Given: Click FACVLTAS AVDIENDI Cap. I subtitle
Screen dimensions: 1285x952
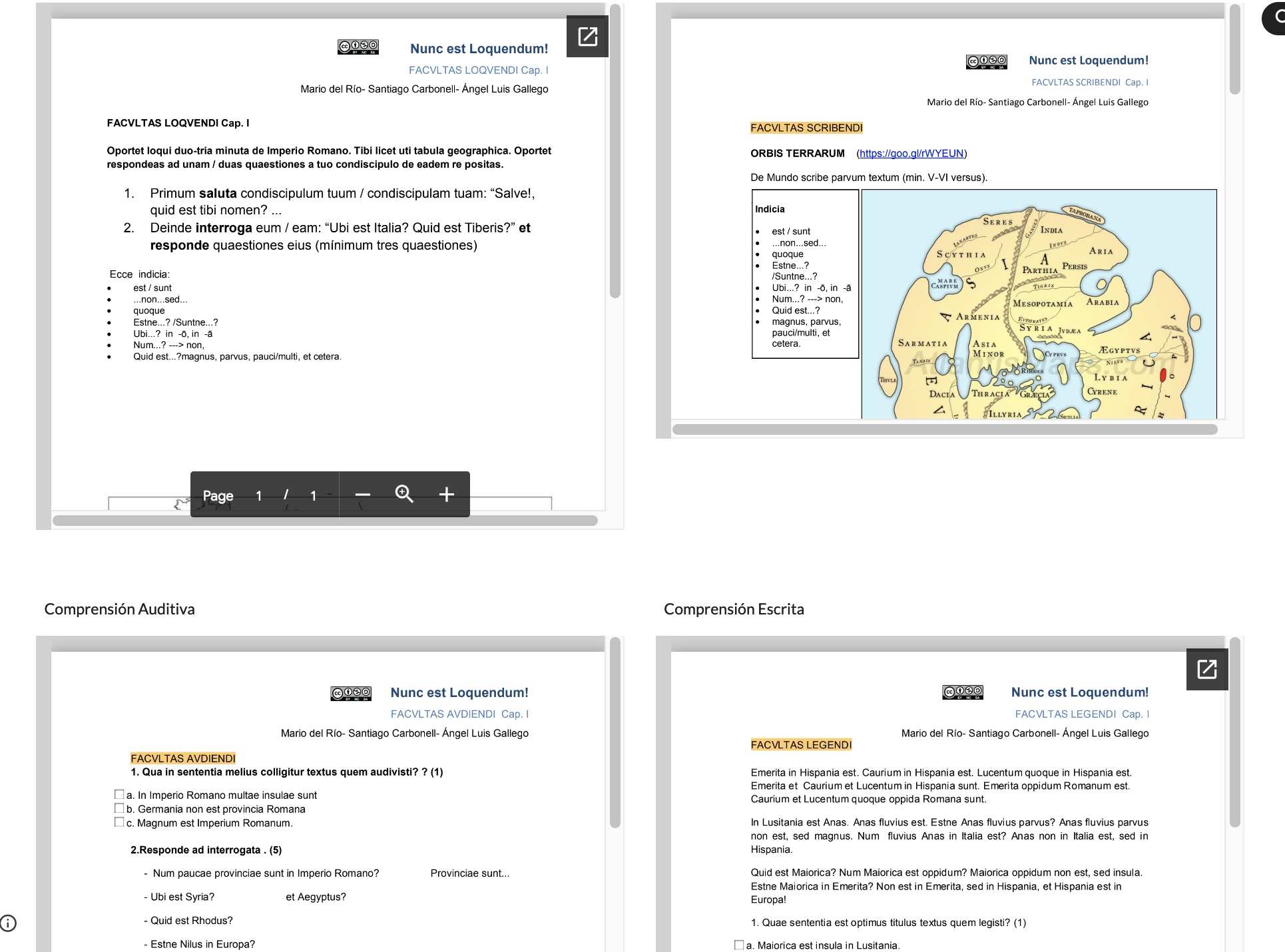Looking at the screenshot, I should click(459, 714).
